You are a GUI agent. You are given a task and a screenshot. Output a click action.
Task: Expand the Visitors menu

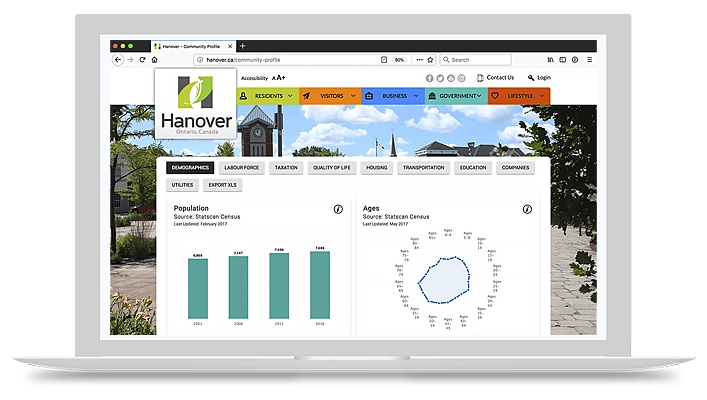pyautogui.click(x=330, y=96)
